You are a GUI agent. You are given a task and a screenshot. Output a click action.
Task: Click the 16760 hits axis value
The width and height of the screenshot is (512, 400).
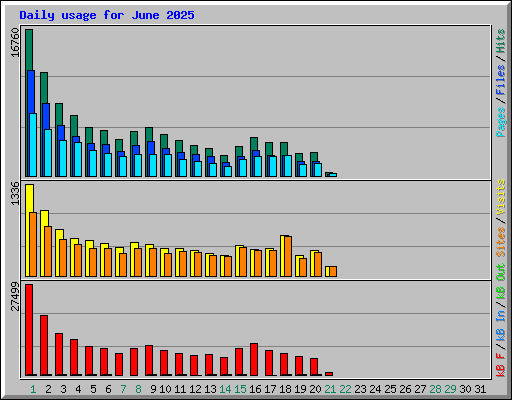[x=15, y=42]
